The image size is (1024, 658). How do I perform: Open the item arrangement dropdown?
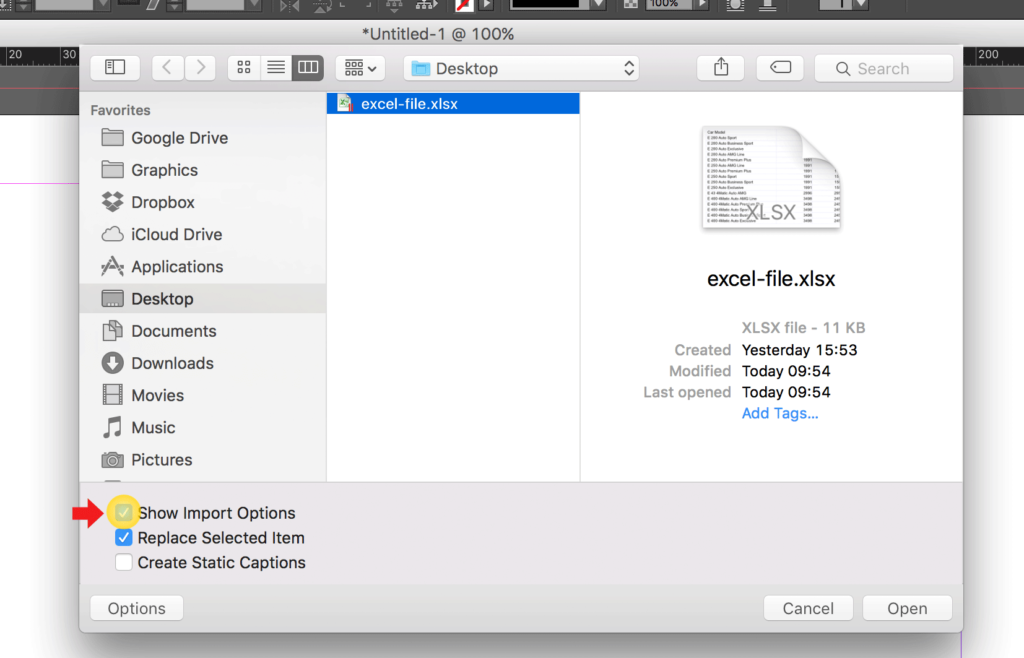pyautogui.click(x=359, y=67)
